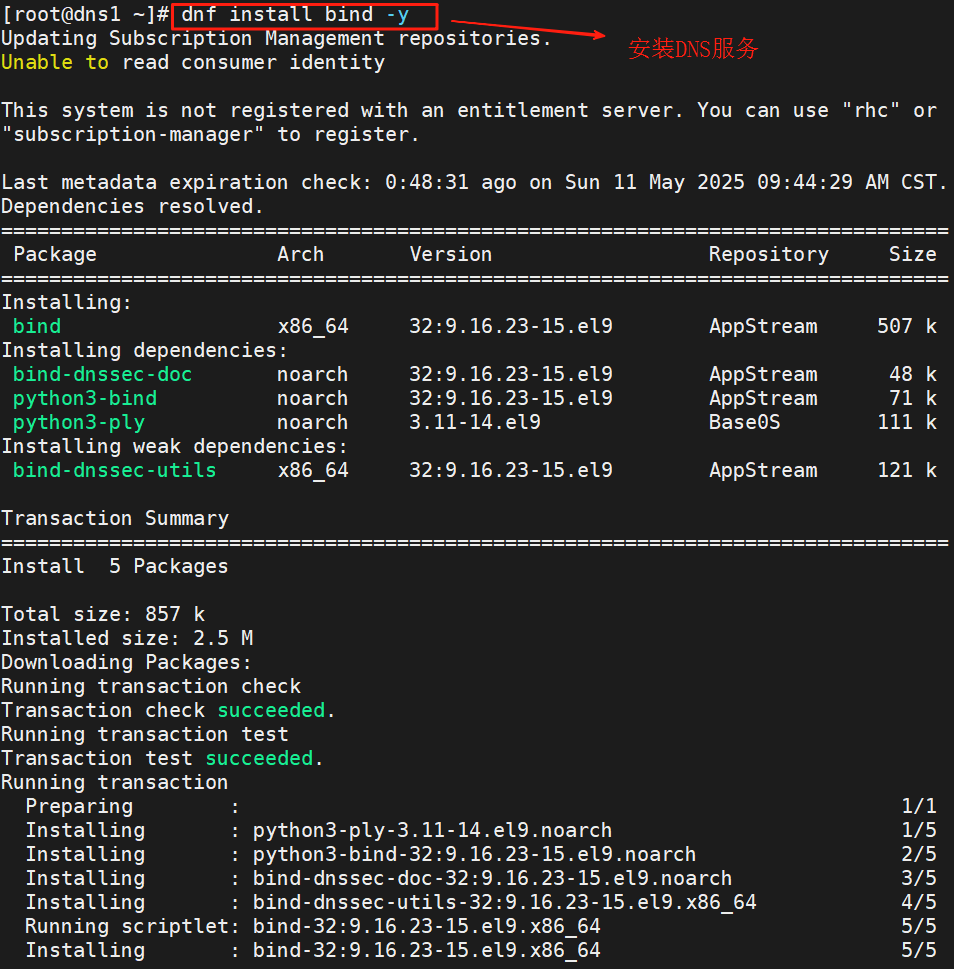Select 'python3-bind-32:9.16.23-15.el9.noarch' install line
This screenshot has height=969, width=954.
click(x=474, y=855)
